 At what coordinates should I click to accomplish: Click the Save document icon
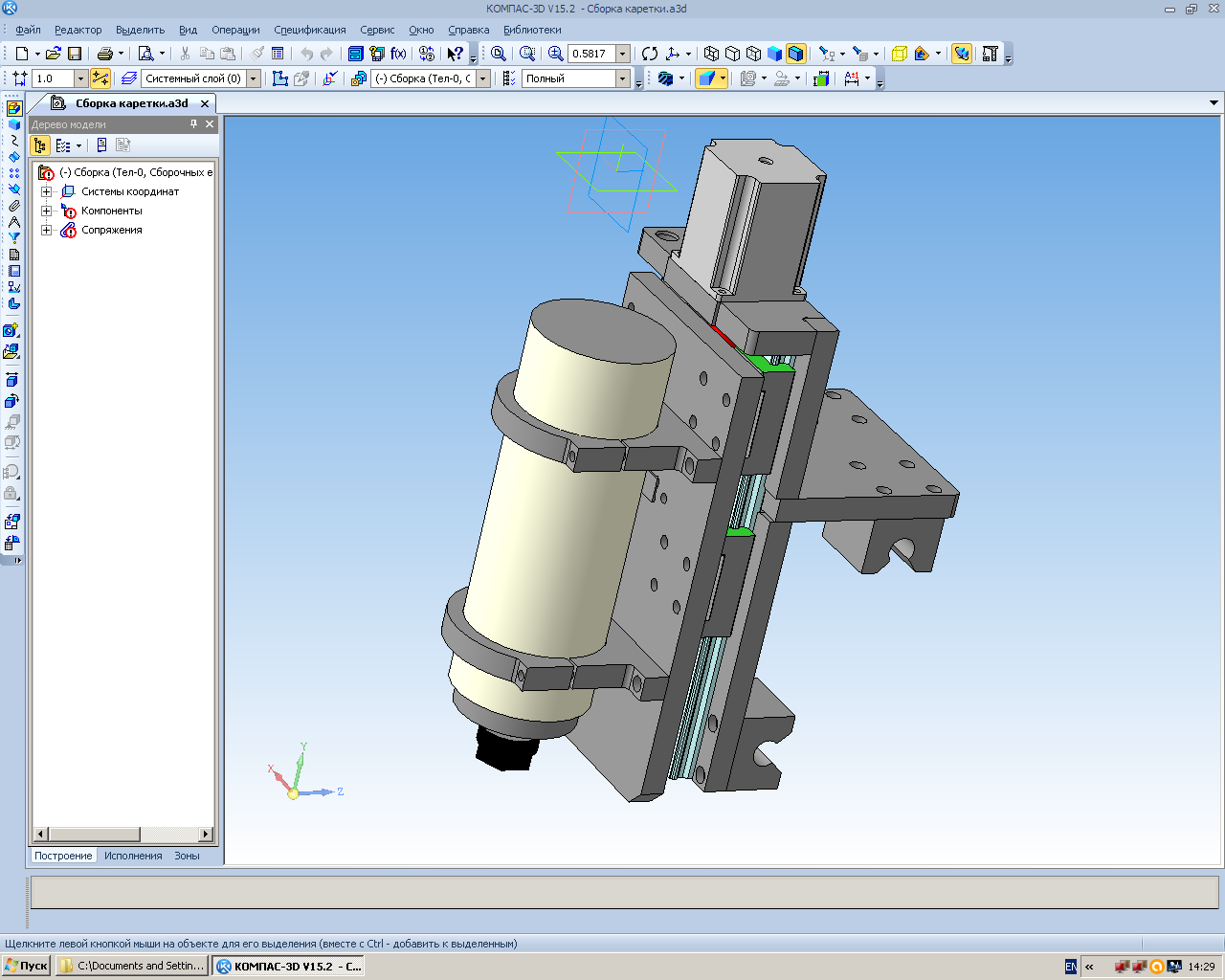pyautogui.click(x=75, y=54)
